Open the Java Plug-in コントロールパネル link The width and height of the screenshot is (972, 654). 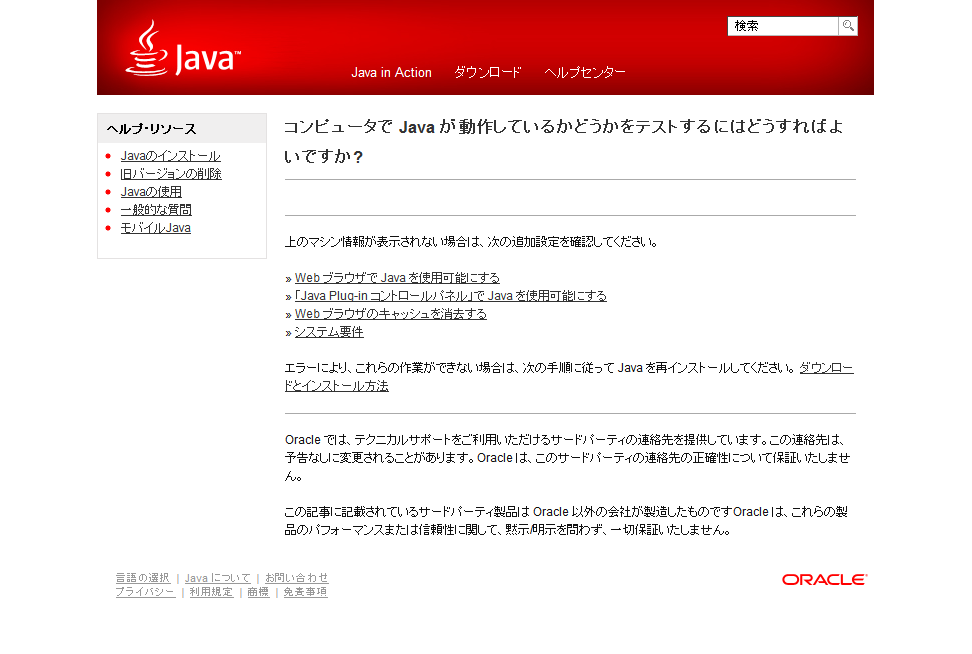pos(450,296)
